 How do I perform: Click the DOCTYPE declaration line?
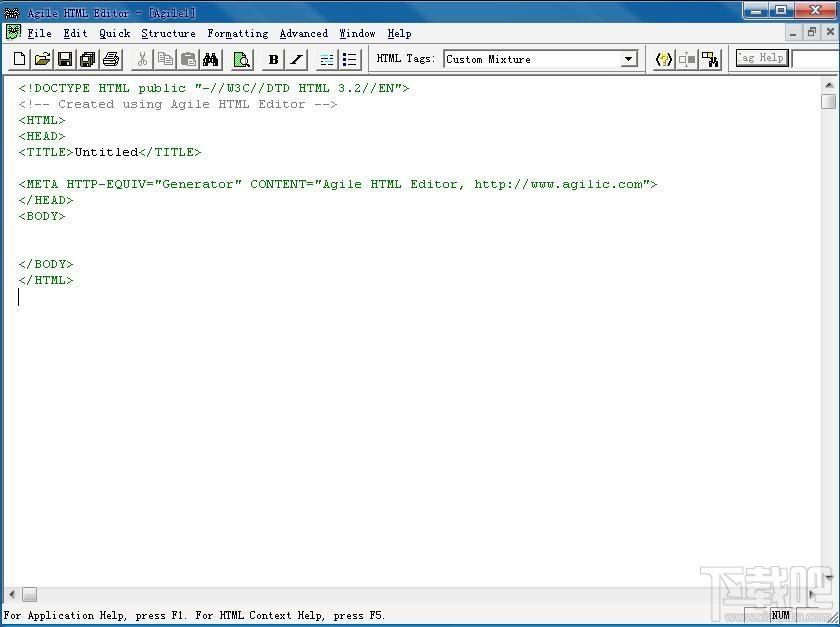[x=214, y=88]
